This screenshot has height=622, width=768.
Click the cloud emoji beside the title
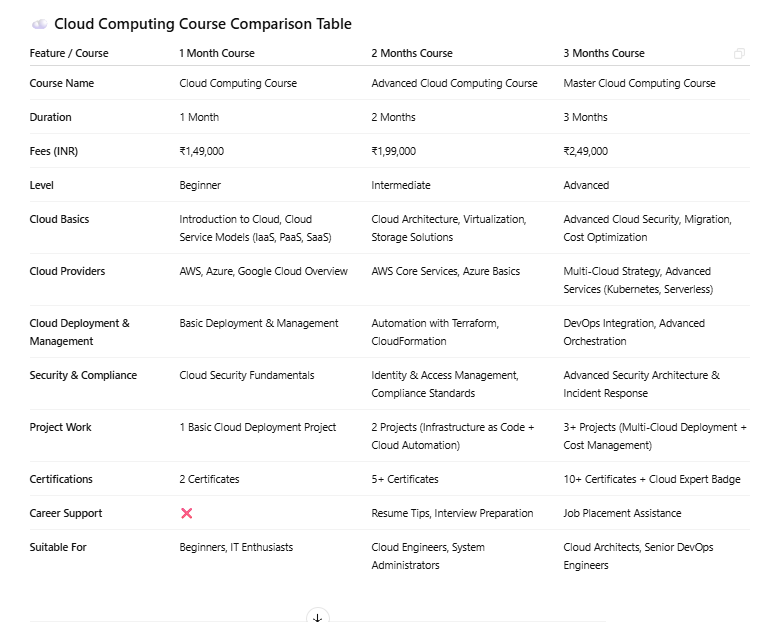40,24
